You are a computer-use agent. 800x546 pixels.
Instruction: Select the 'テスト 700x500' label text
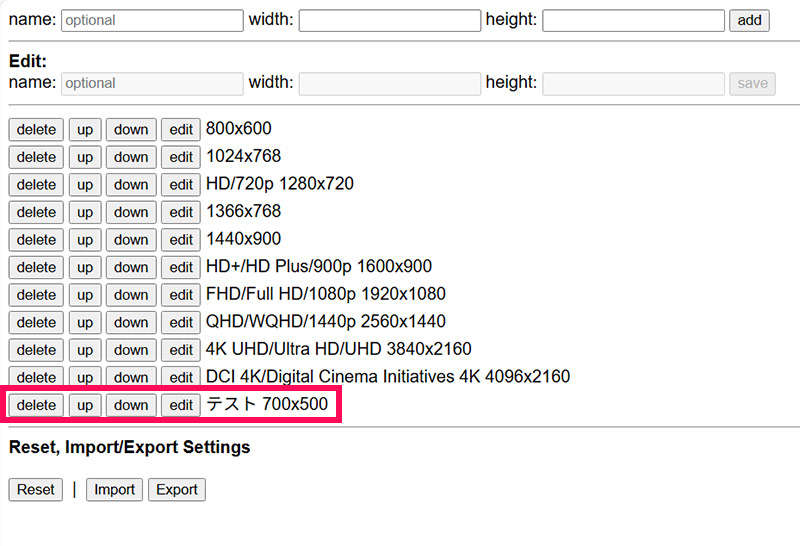point(267,404)
